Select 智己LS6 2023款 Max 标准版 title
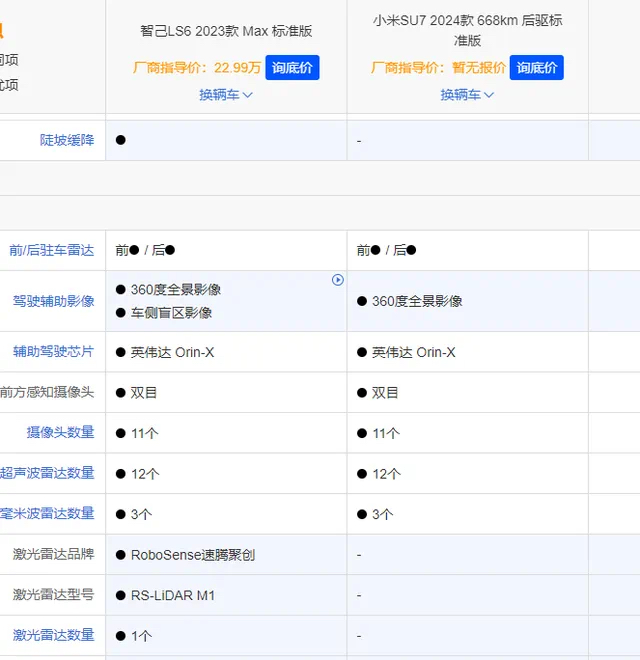Viewport: 640px width, 660px height. 226,31
